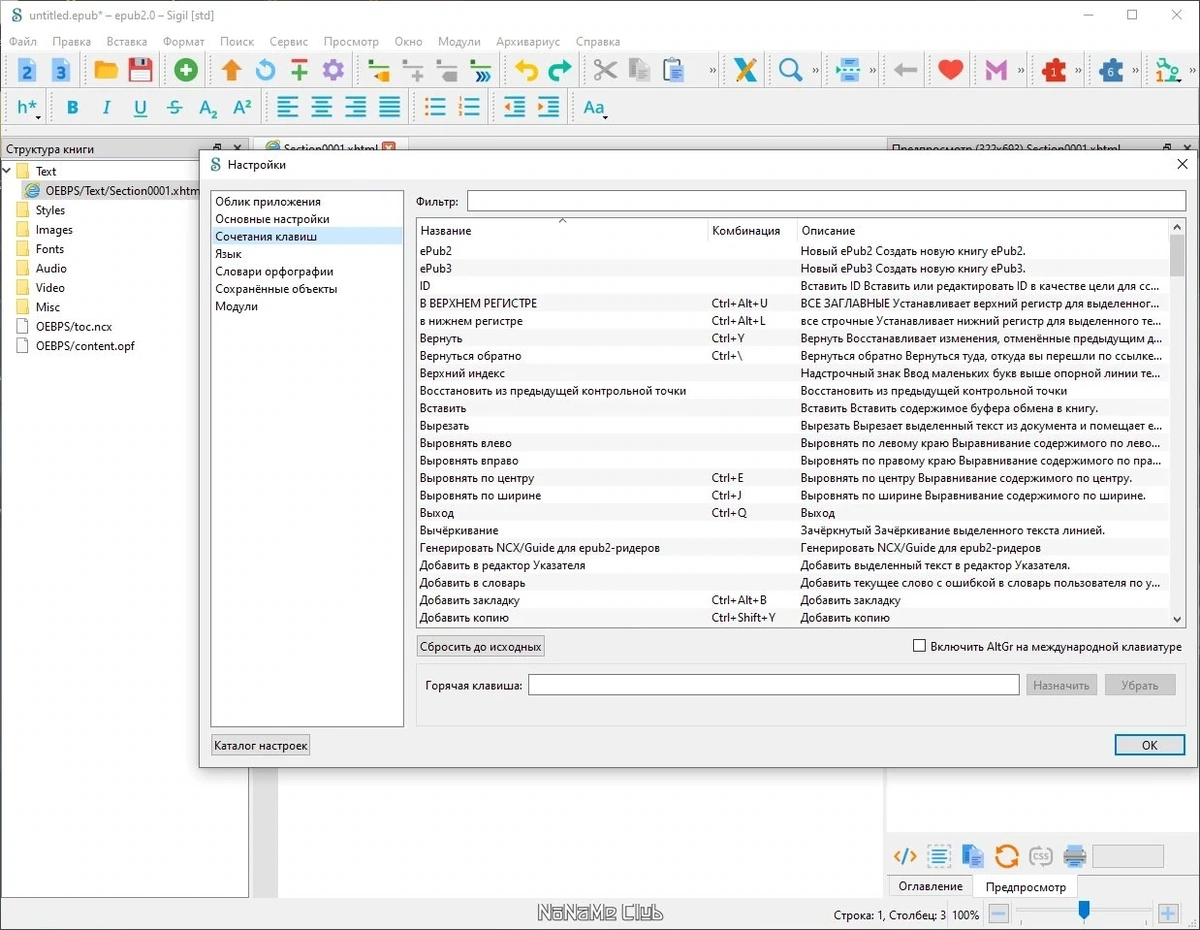The image size is (1200, 930).
Task: Select Облик приложения settings category
Action: tap(268, 202)
